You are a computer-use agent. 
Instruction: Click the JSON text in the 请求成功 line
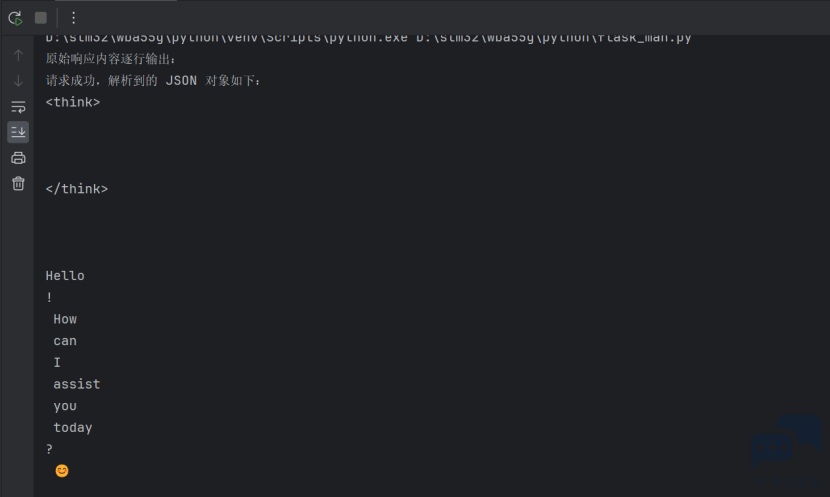pyautogui.click(x=181, y=80)
